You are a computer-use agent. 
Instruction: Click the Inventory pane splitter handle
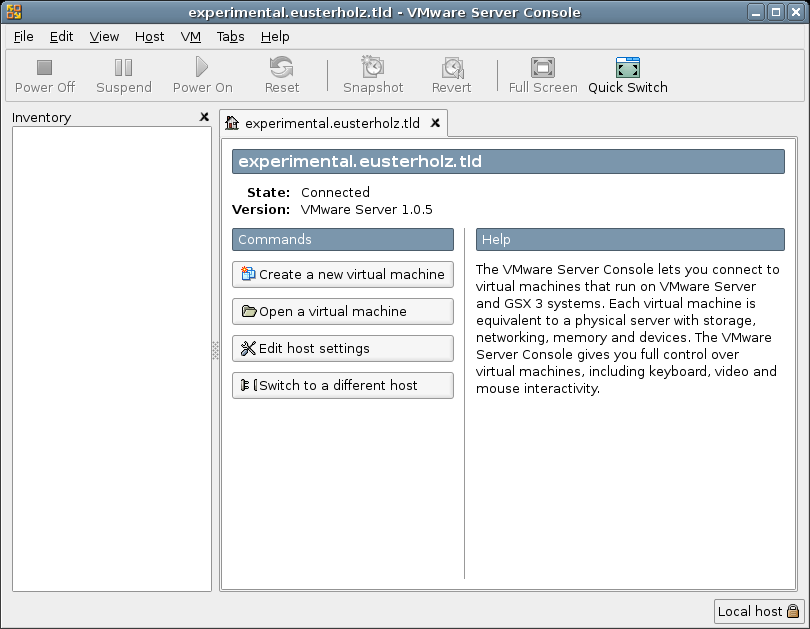click(215, 350)
